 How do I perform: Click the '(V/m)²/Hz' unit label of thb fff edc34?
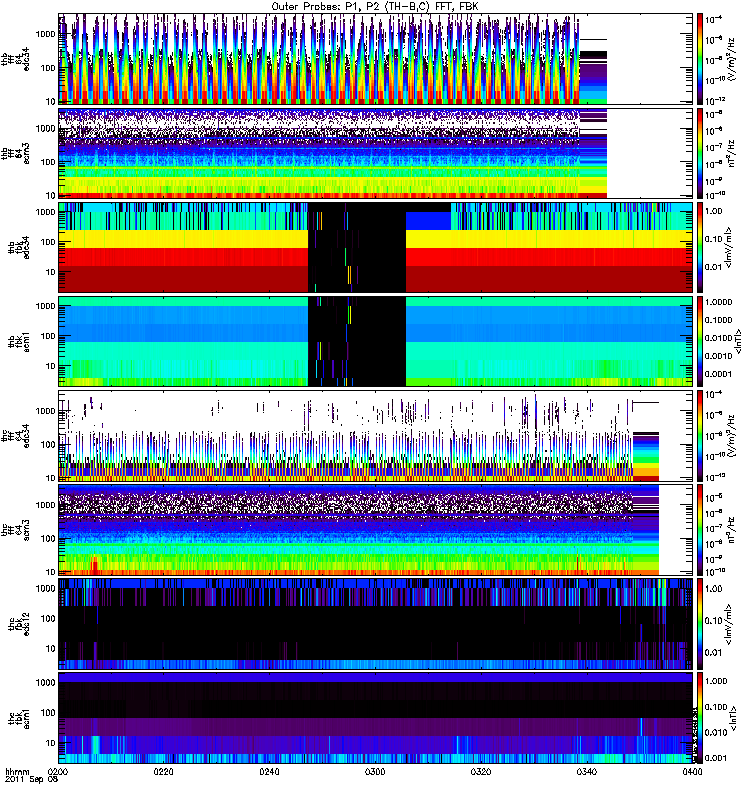pos(731,59)
